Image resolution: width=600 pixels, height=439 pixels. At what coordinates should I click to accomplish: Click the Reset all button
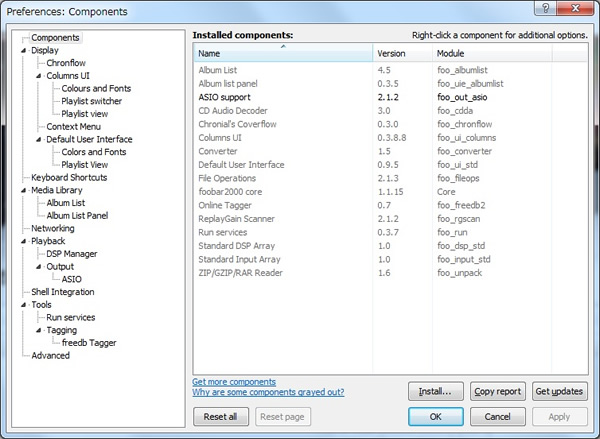click(221, 416)
